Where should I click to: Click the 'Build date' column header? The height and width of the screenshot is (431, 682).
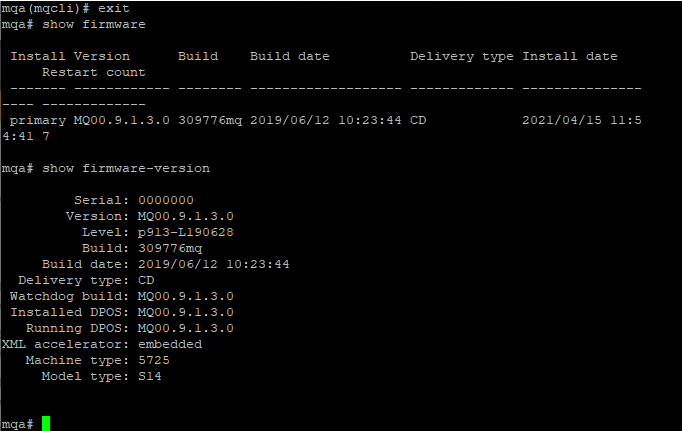coord(290,57)
